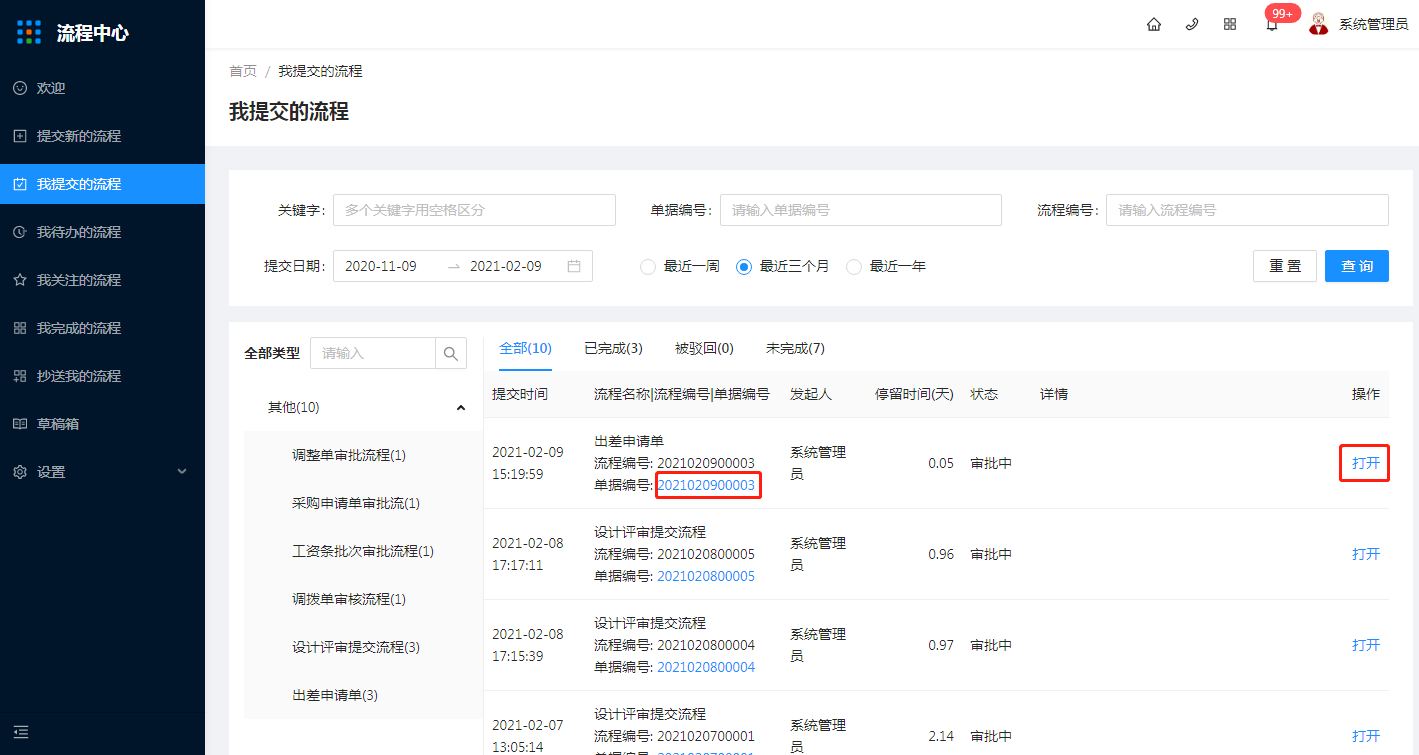Image resolution: width=1419 pixels, height=755 pixels.
Task: Click the 停留时间(天) column header
Action: 914,394
